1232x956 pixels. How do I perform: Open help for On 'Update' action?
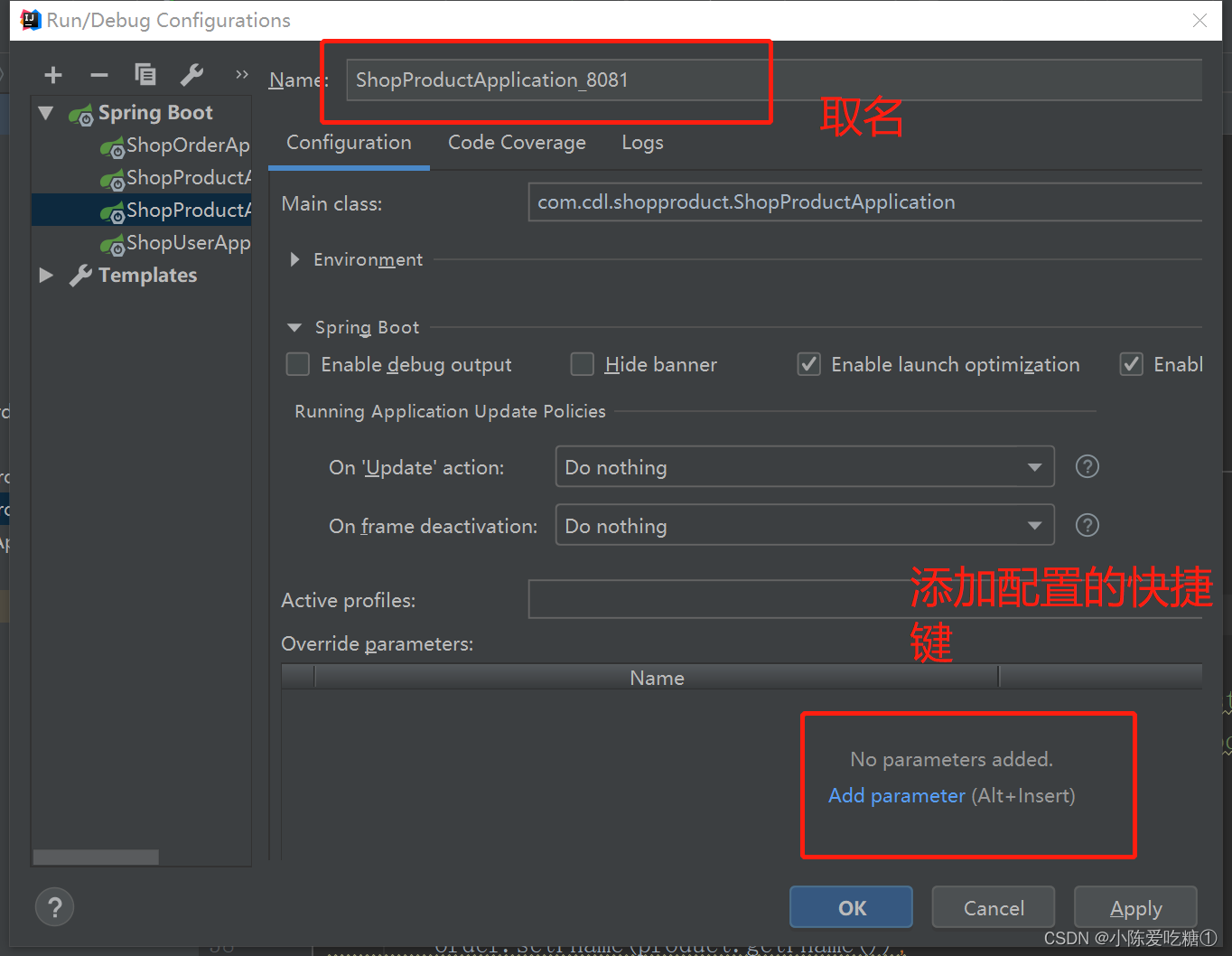[x=1087, y=466]
